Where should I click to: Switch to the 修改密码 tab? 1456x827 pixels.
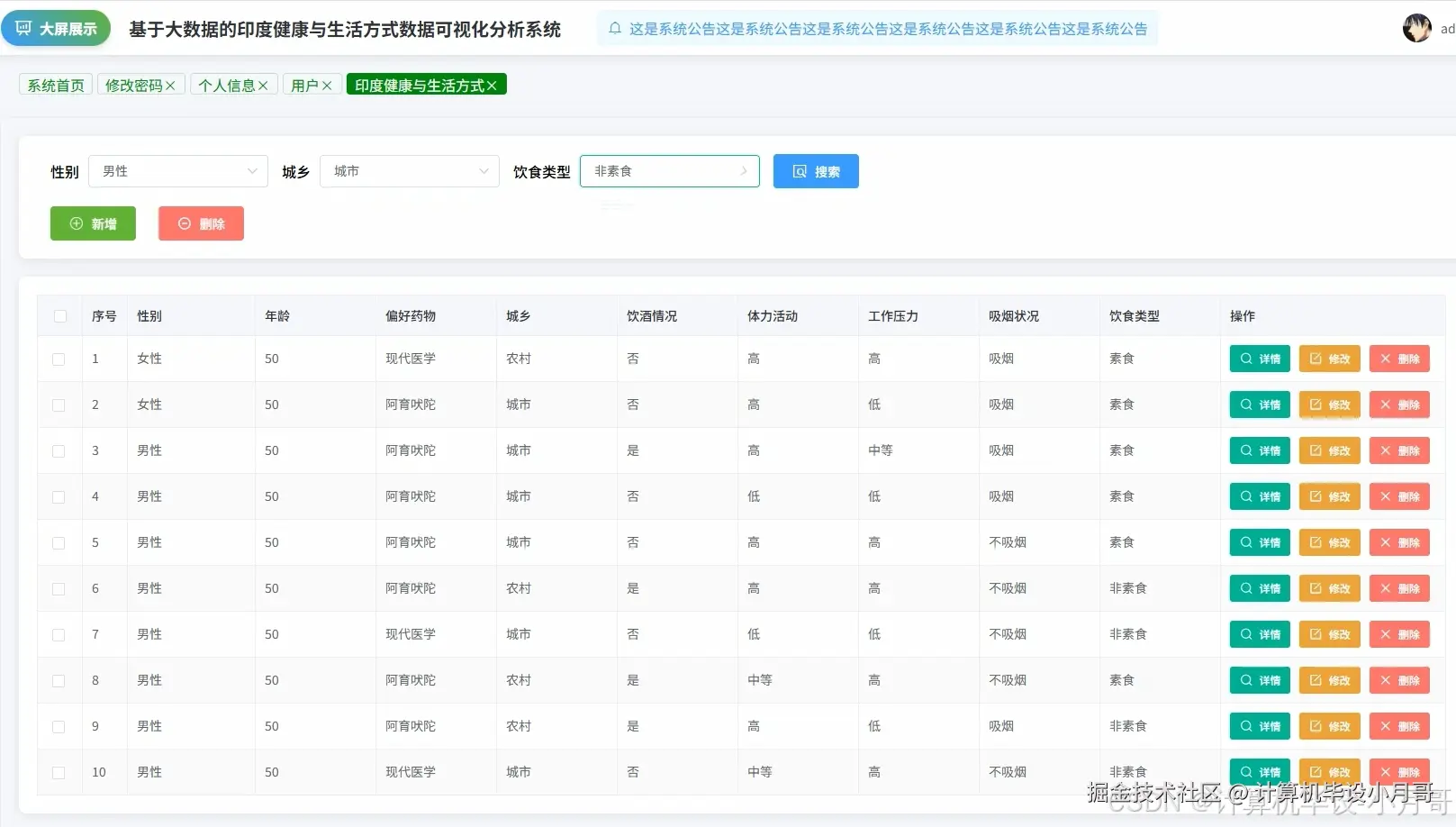point(133,85)
